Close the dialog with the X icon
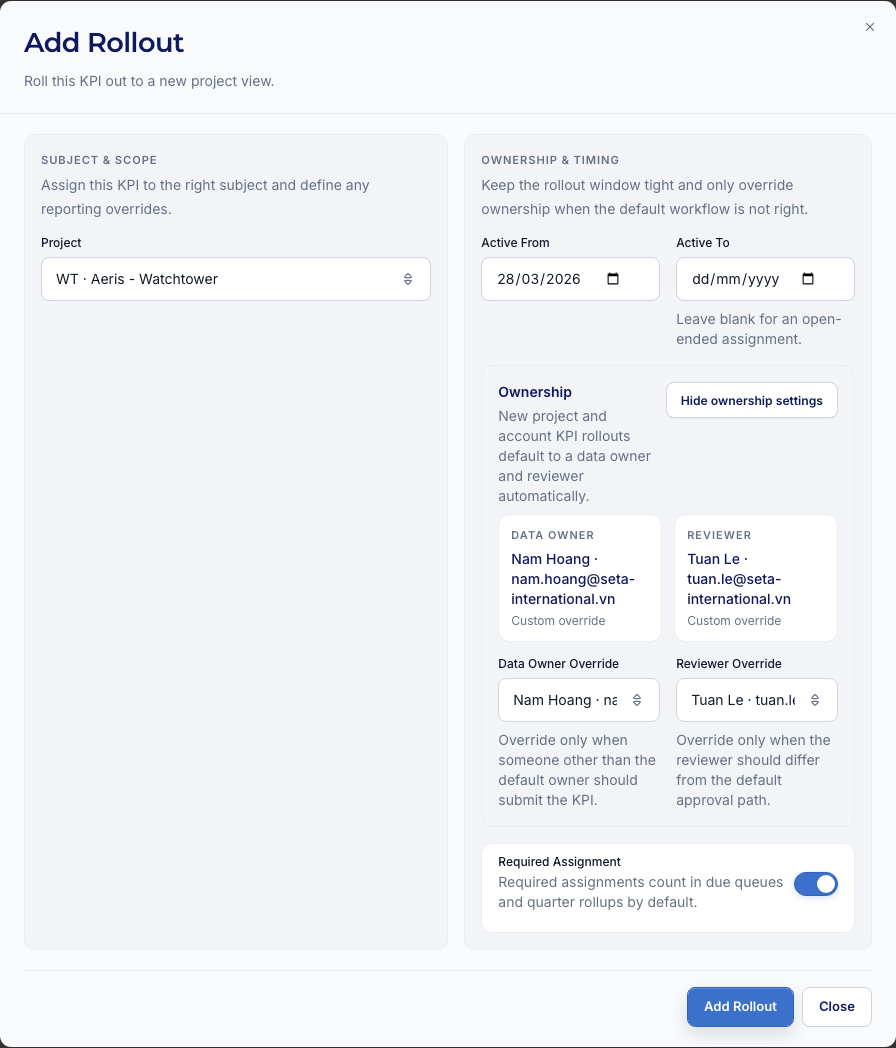The image size is (896, 1048). pyautogui.click(x=870, y=27)
